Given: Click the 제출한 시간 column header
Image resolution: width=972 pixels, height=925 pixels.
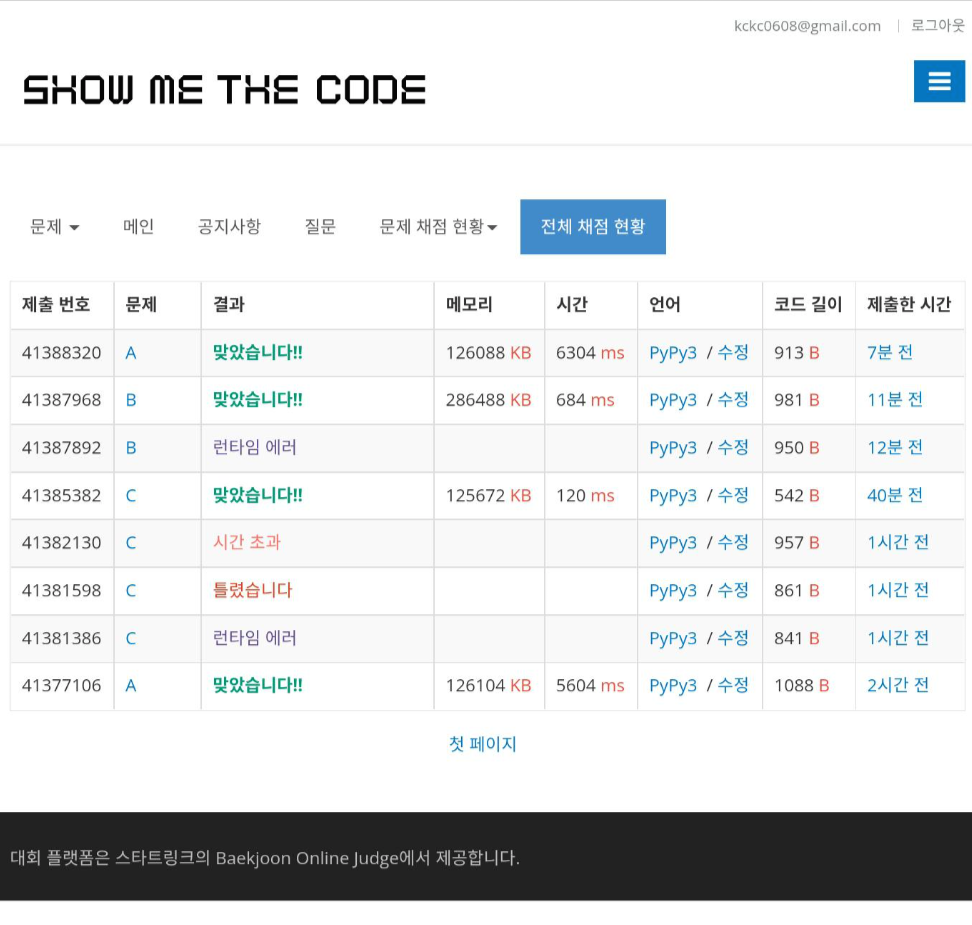Looking at the screenshot, I should (908, 304).
